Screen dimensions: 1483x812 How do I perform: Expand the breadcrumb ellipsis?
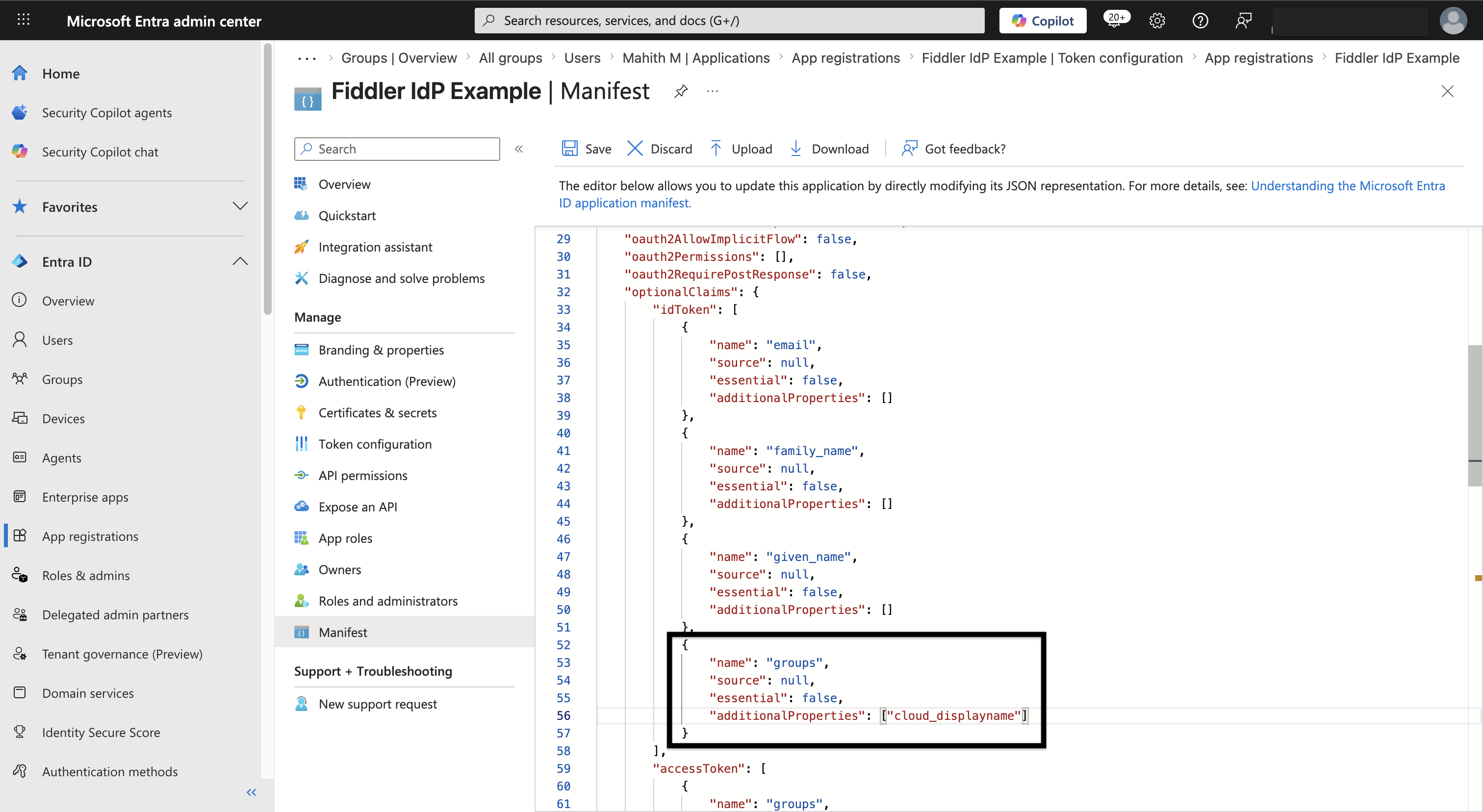click(x=307, y=58)
